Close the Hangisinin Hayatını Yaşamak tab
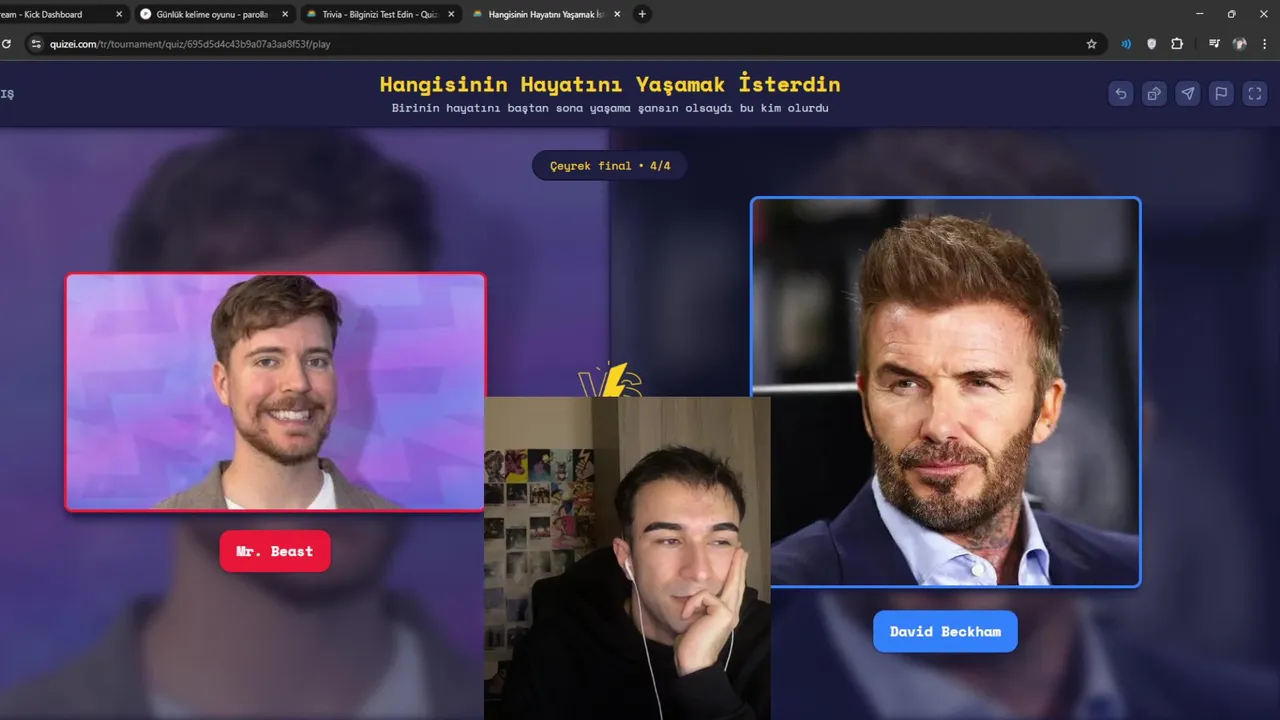The width and height of the screenshot is (1280, 720). pos(617,14)
